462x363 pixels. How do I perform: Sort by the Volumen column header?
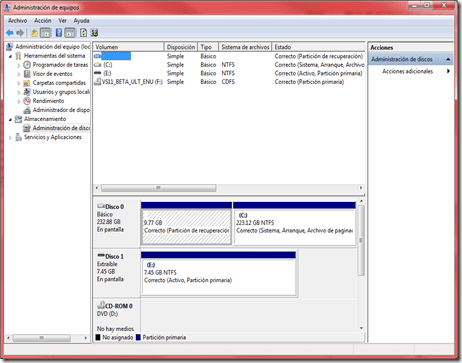129,47
